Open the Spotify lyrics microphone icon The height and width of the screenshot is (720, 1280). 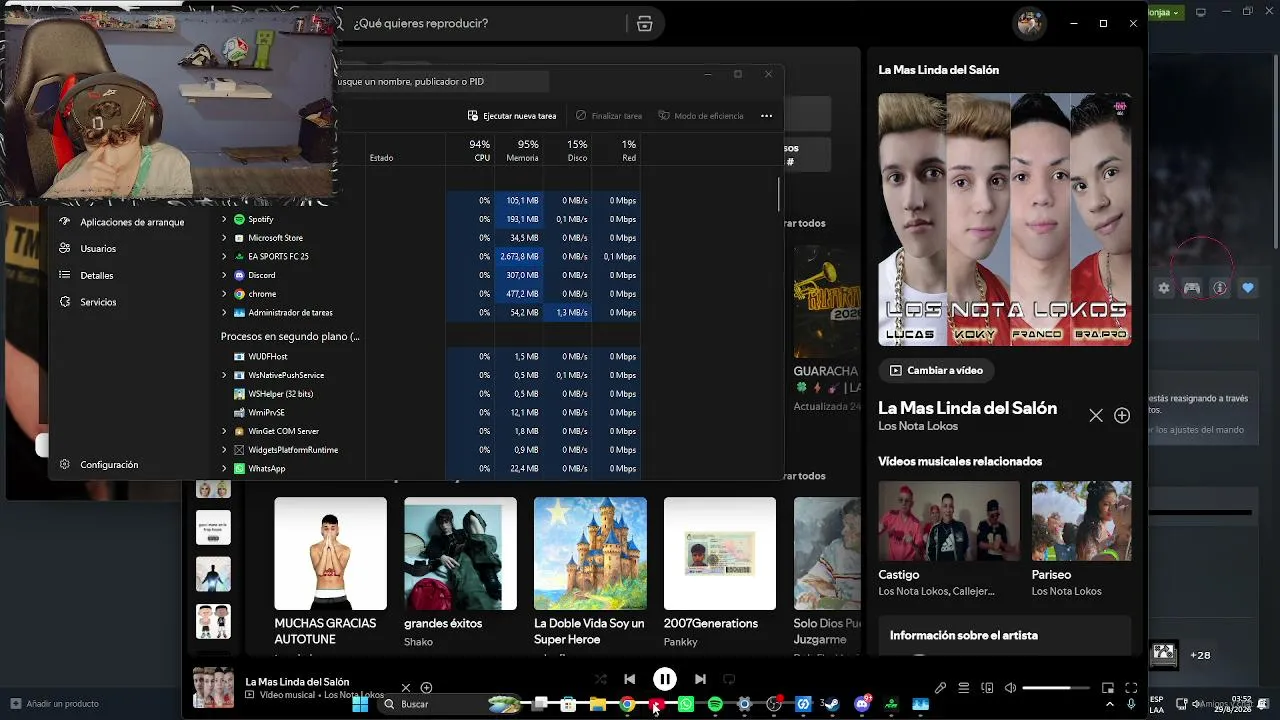pos(940,688)
